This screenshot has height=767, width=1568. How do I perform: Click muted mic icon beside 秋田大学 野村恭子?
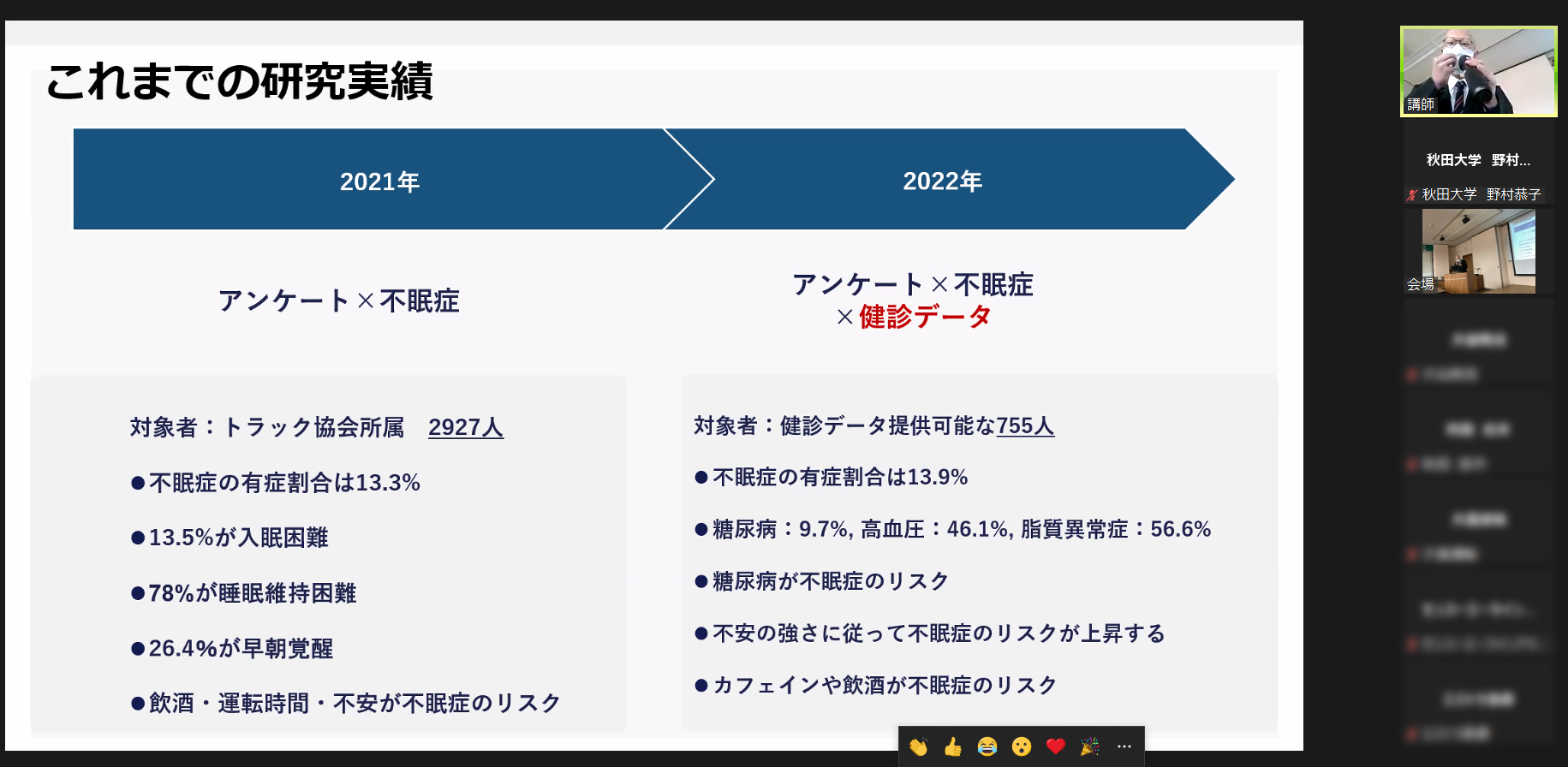pyautogui.click(x=1411, y=195)
